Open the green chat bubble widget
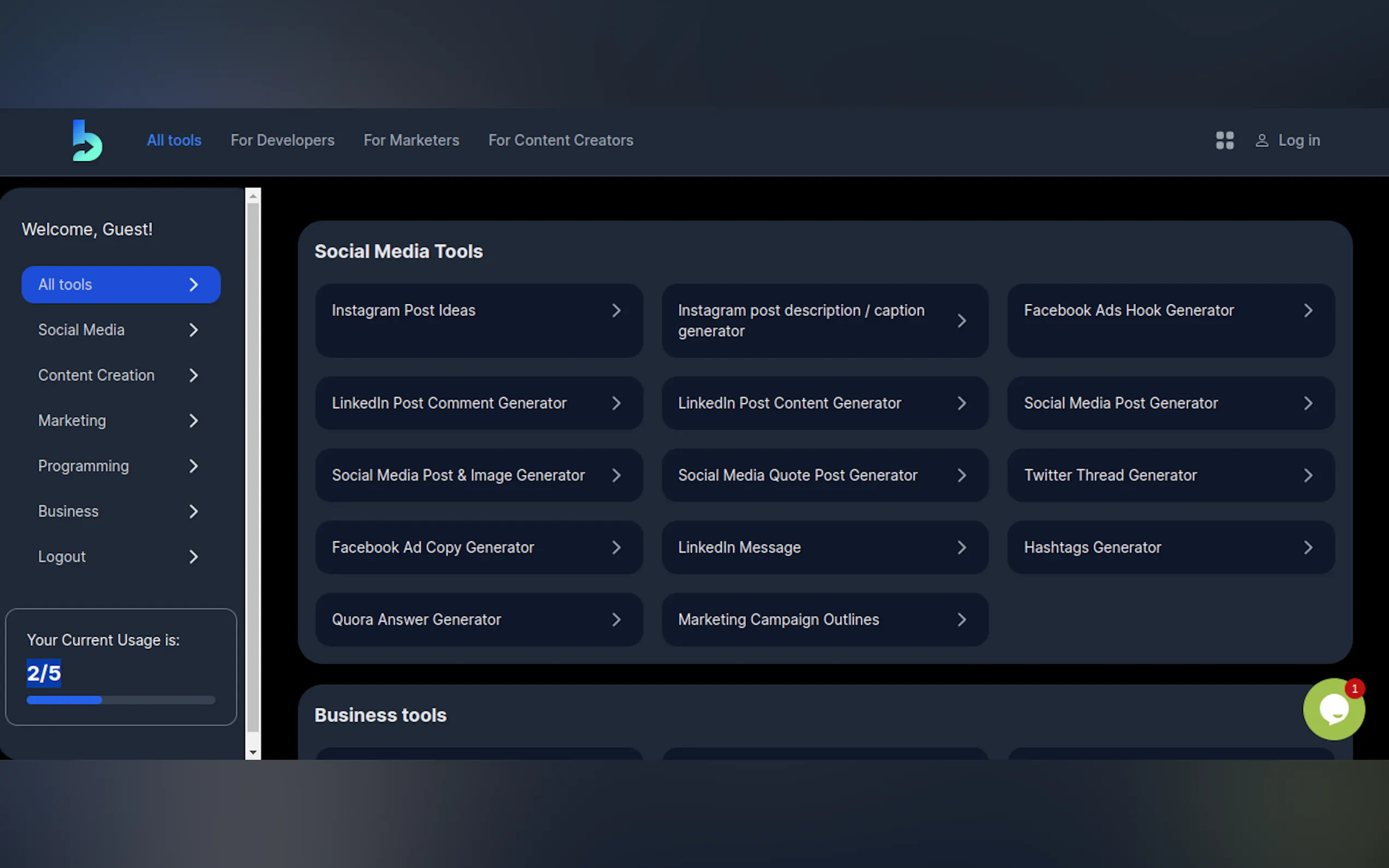The image size is (1389, 868). [1333, 709]
